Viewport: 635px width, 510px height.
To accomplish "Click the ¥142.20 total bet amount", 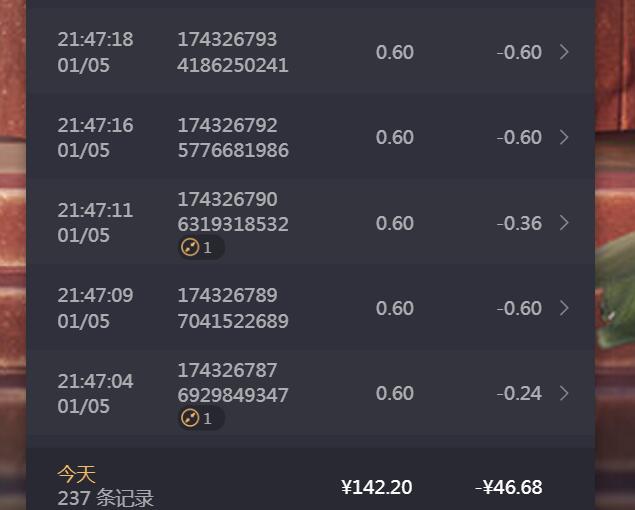I will coord(377,487).
